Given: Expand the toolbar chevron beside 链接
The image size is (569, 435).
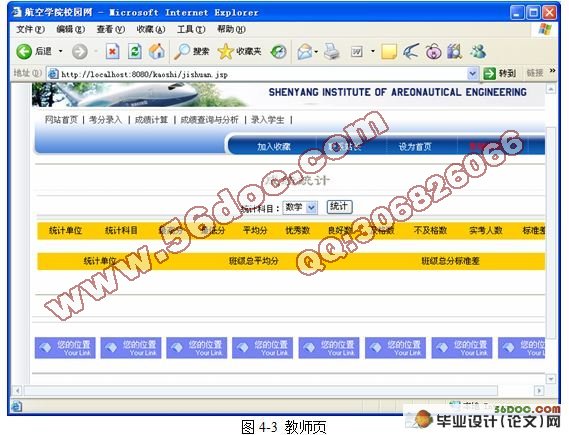Looking at the screenshot, I should click(x=552, y=70).
